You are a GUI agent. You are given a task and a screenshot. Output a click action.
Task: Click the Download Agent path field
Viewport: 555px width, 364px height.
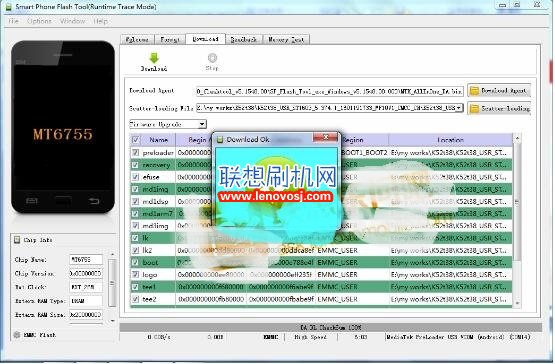point(330,91)
